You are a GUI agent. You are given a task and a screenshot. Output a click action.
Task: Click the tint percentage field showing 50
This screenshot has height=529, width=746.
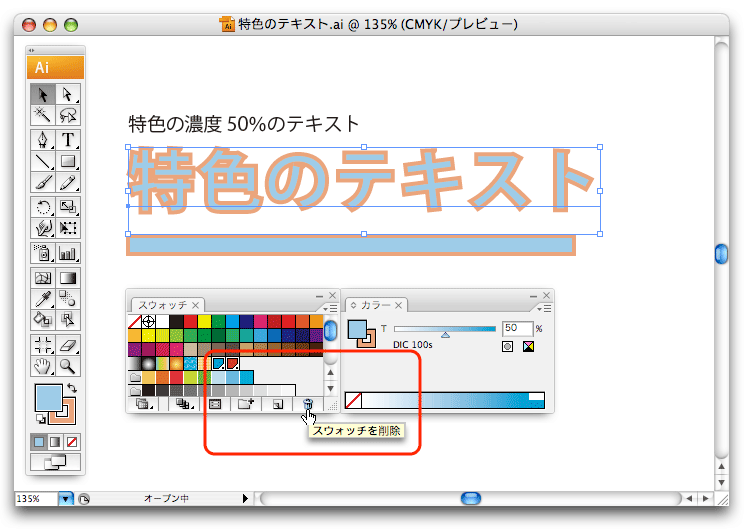516,328
